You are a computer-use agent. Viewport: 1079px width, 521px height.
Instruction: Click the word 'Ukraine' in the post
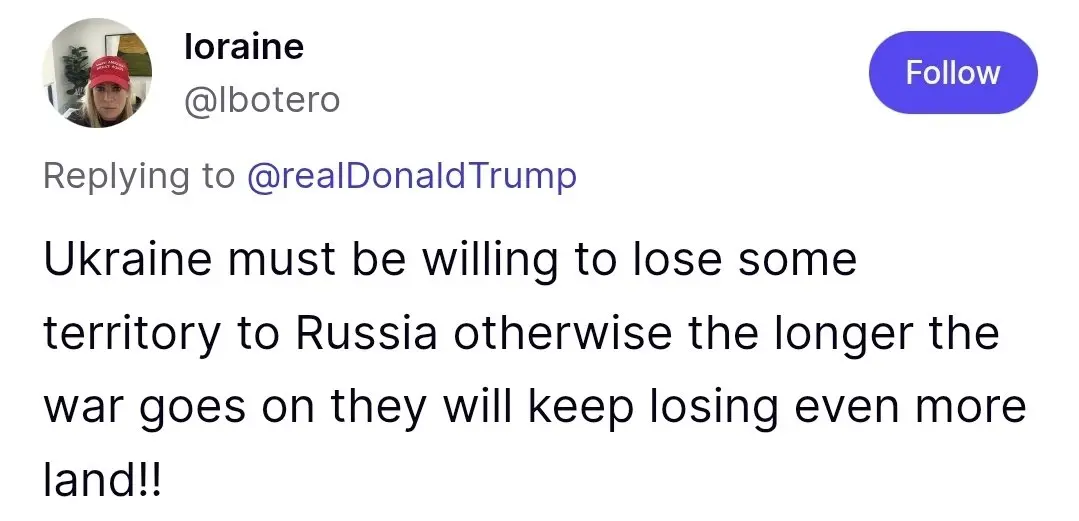point(128,259)
